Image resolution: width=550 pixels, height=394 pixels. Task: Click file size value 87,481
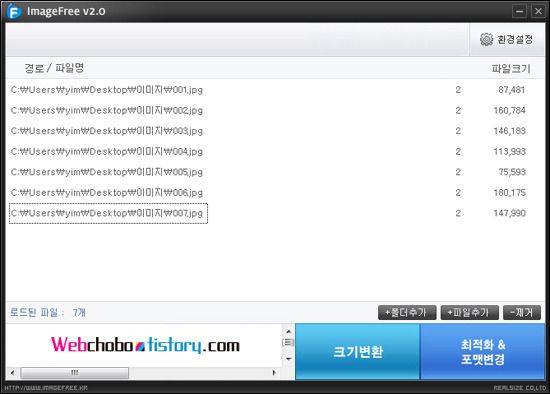(511, 90)
